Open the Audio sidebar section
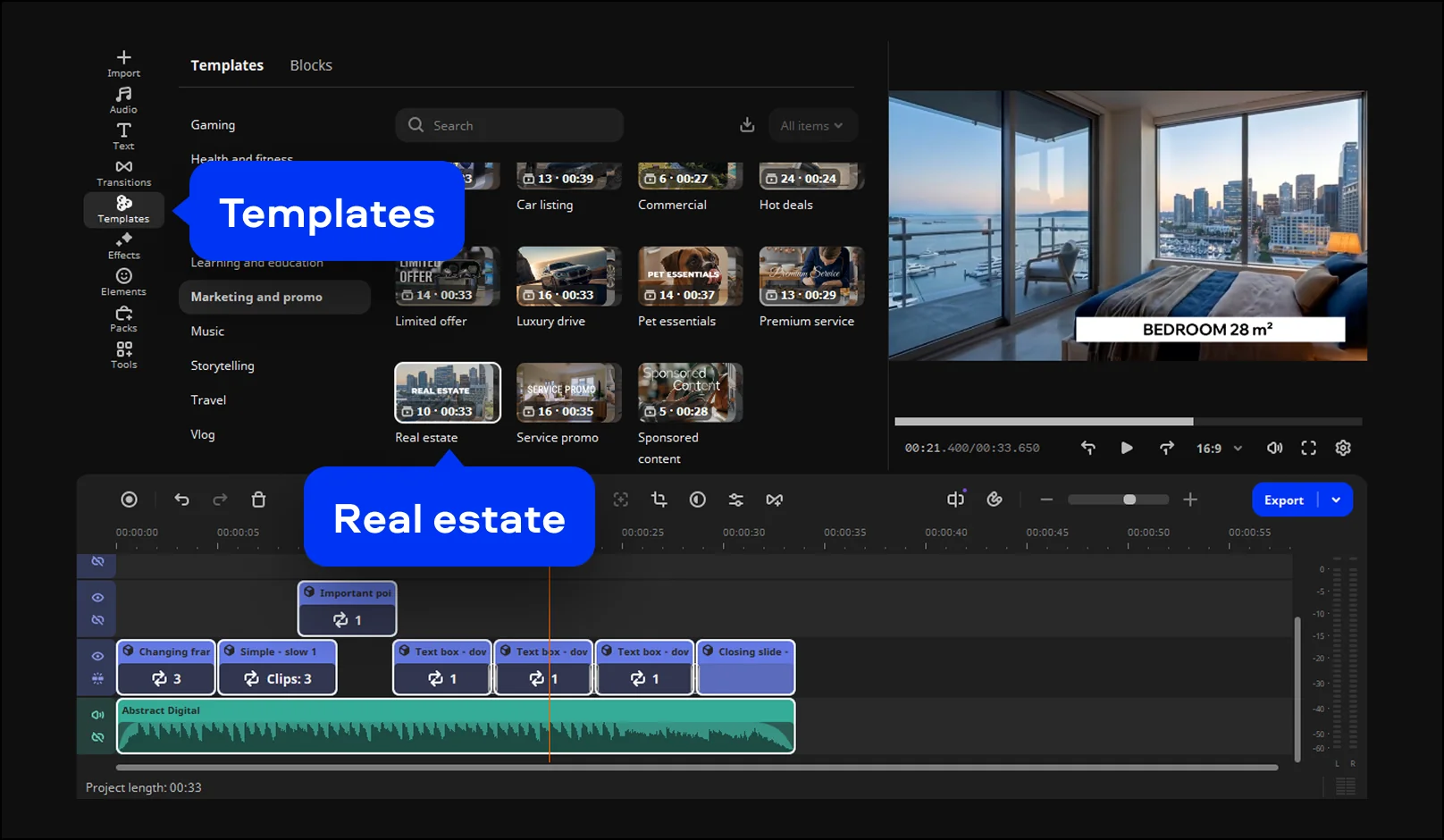The width and height of the screenshot is (1444, 840). point(123,100)
